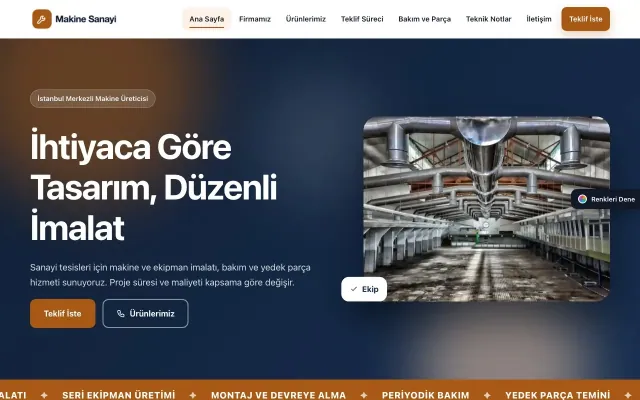
Task: Click the Ekip badge checkmark icon
Action: pyautogui.click(x=354, y=289)
